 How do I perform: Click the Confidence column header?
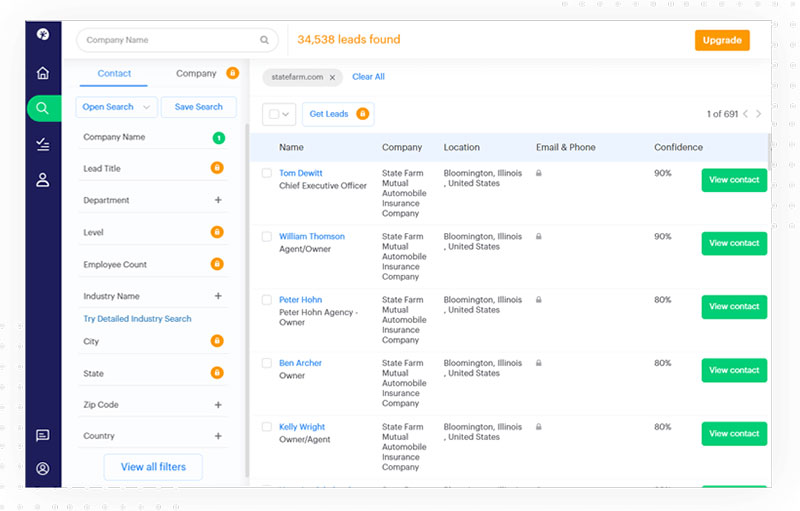click(x=678, y=147)
